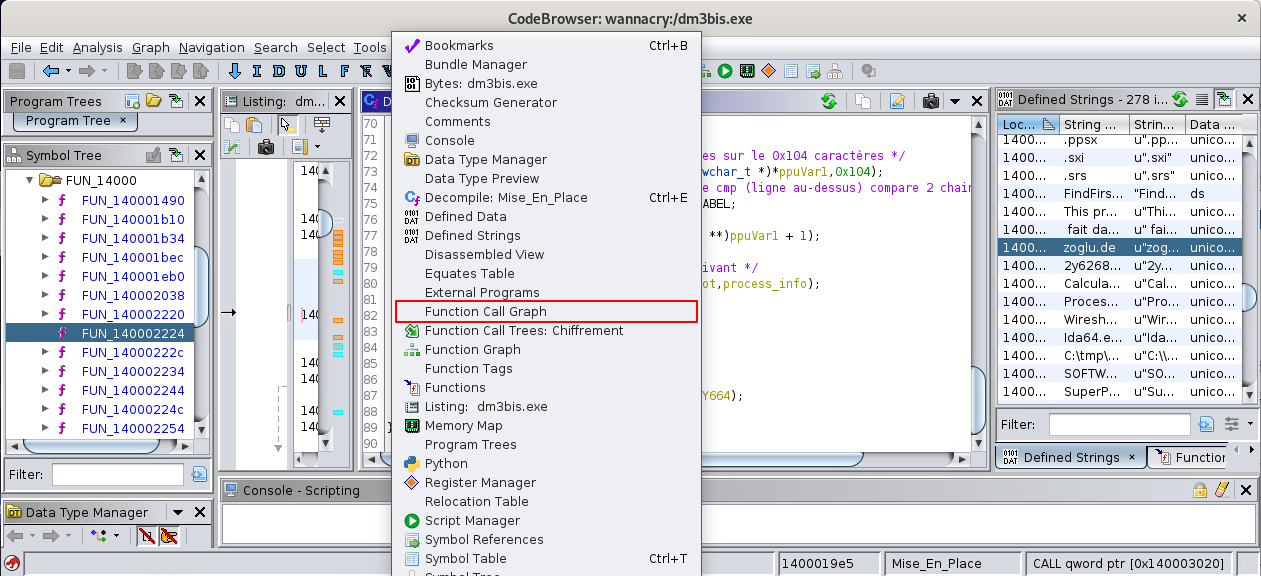Viewport: 1261px width, 576px height.
Task: Take a snapshot of the Decompiler panel
Action: [931, 101]
